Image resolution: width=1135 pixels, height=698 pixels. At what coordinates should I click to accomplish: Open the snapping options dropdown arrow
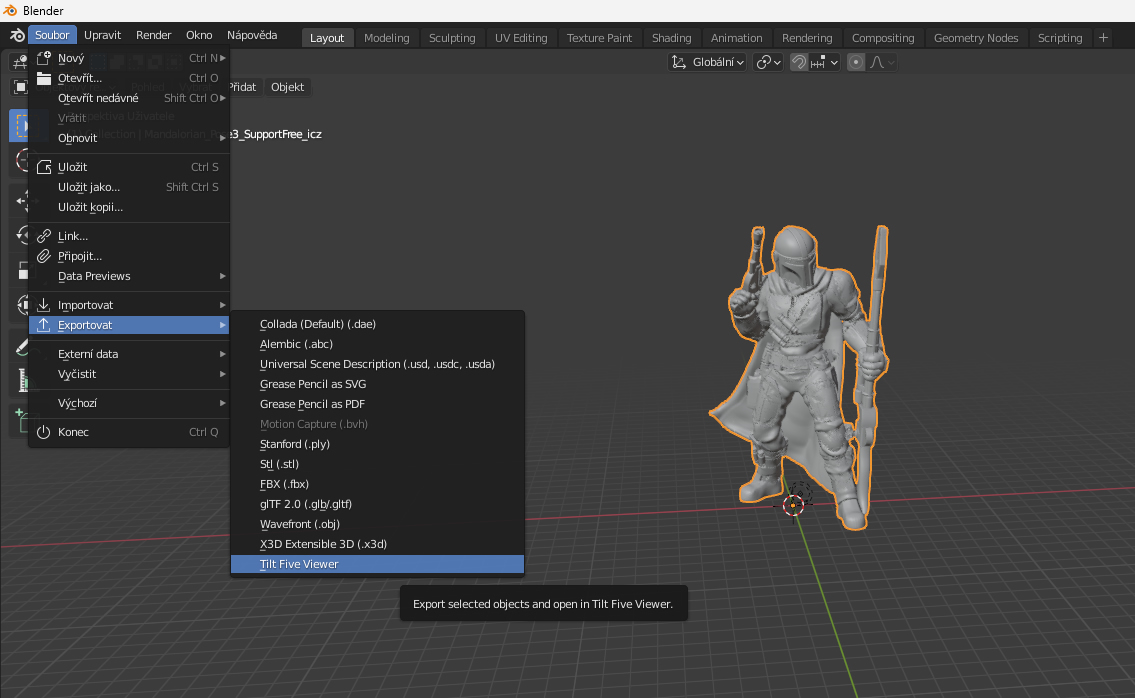(834, 63)
